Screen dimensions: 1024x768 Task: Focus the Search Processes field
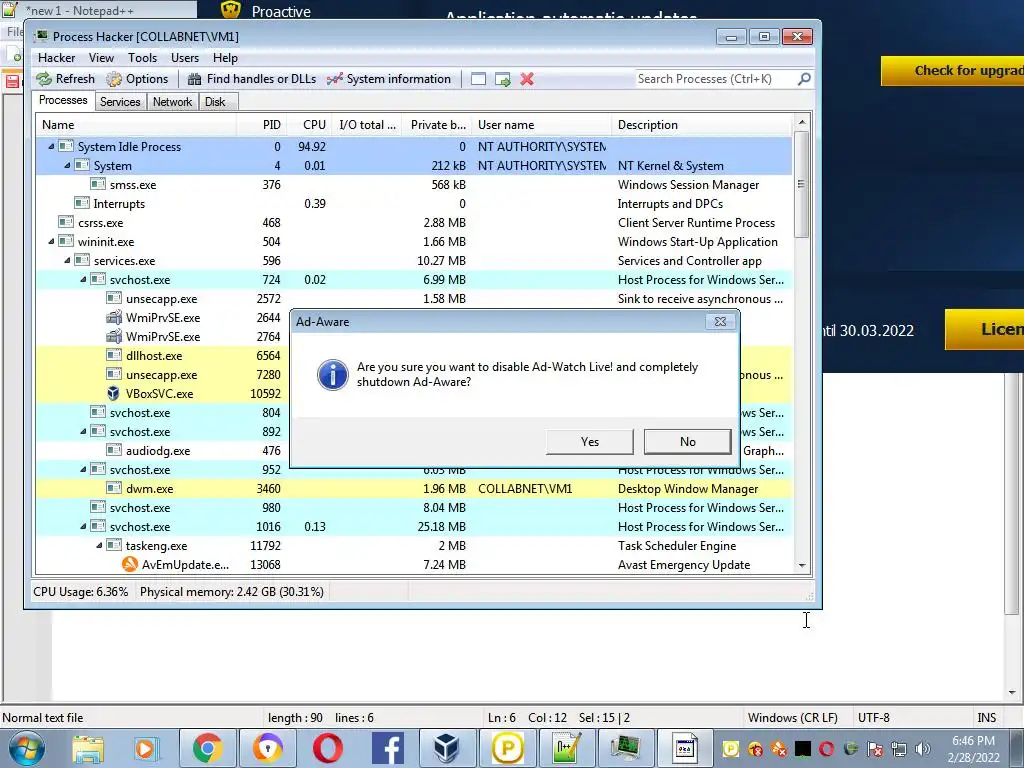point(715,79)
